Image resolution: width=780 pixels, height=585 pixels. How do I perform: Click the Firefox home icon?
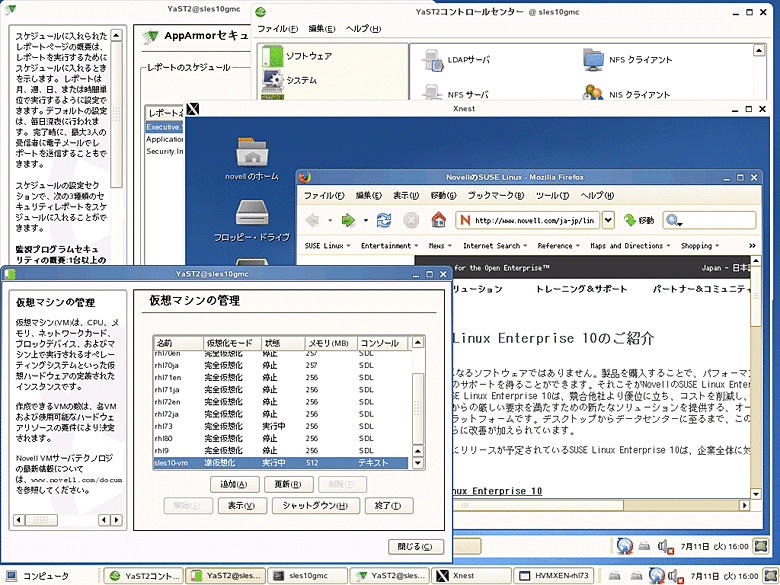point(438,220)
